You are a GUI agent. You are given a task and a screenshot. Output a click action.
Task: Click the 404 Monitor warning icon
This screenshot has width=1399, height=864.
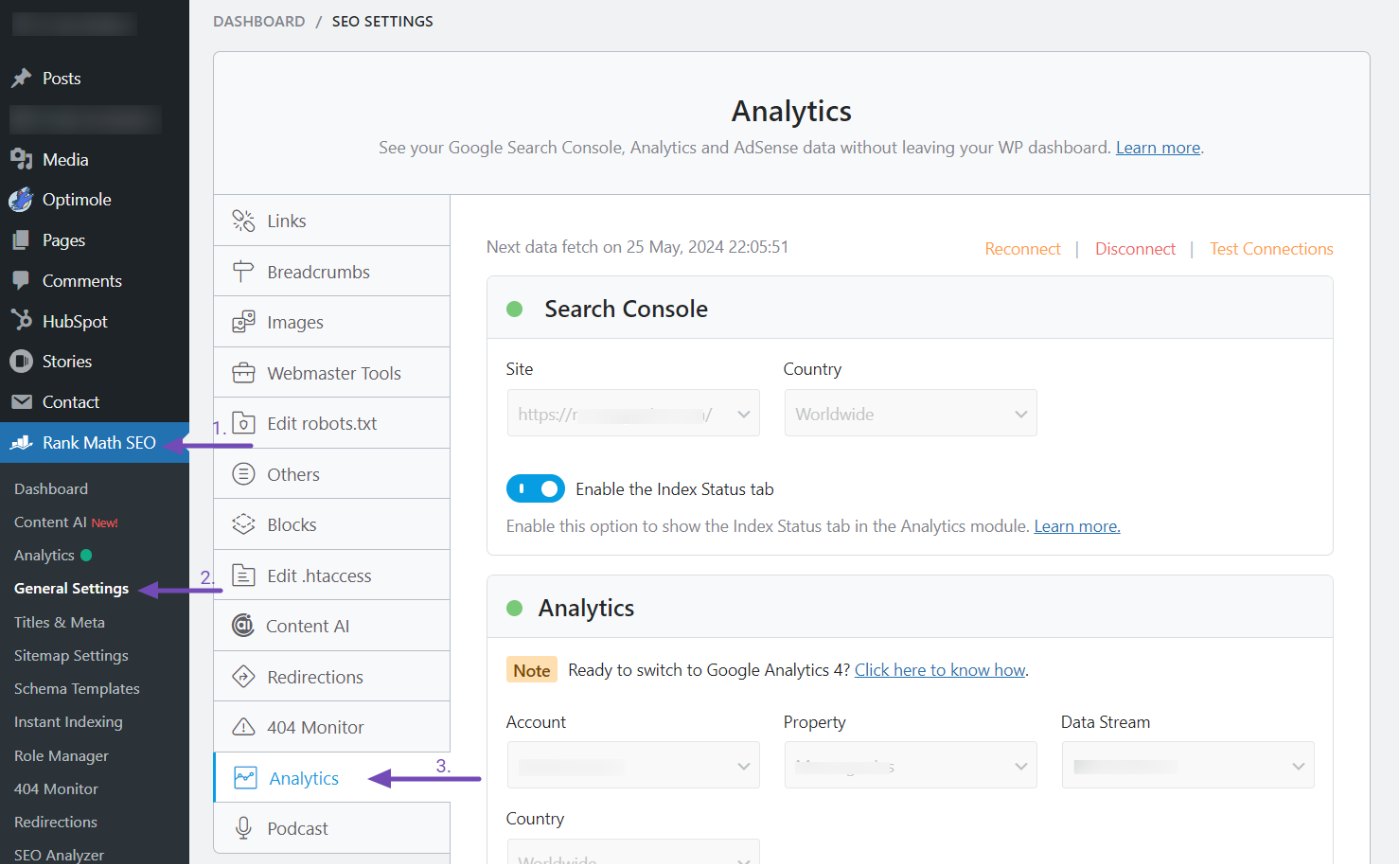pos(243,727)
